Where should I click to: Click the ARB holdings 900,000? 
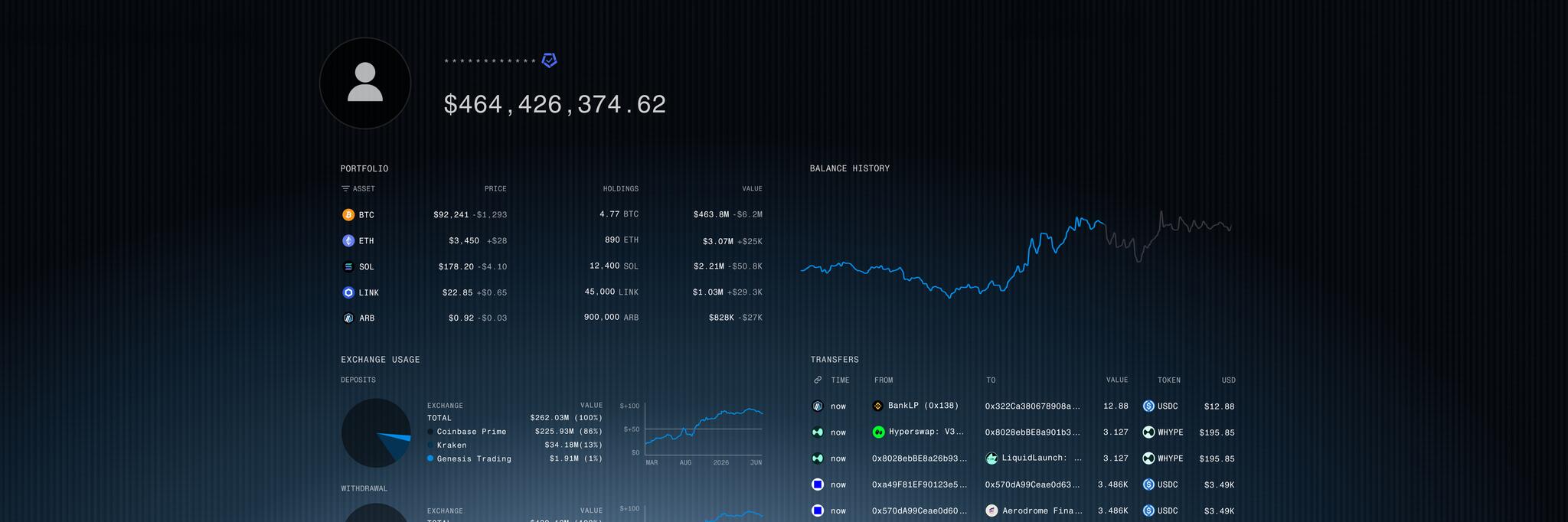pos(602,317)
